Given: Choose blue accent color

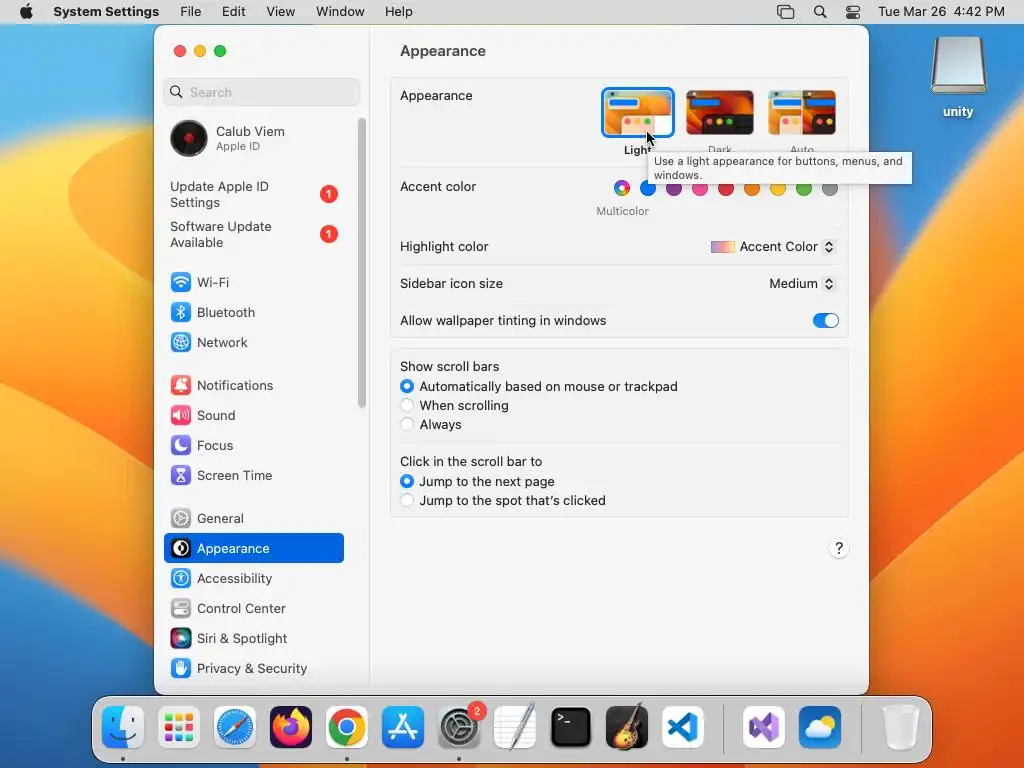Looking at the screenshot, I should tap(648, 189).
